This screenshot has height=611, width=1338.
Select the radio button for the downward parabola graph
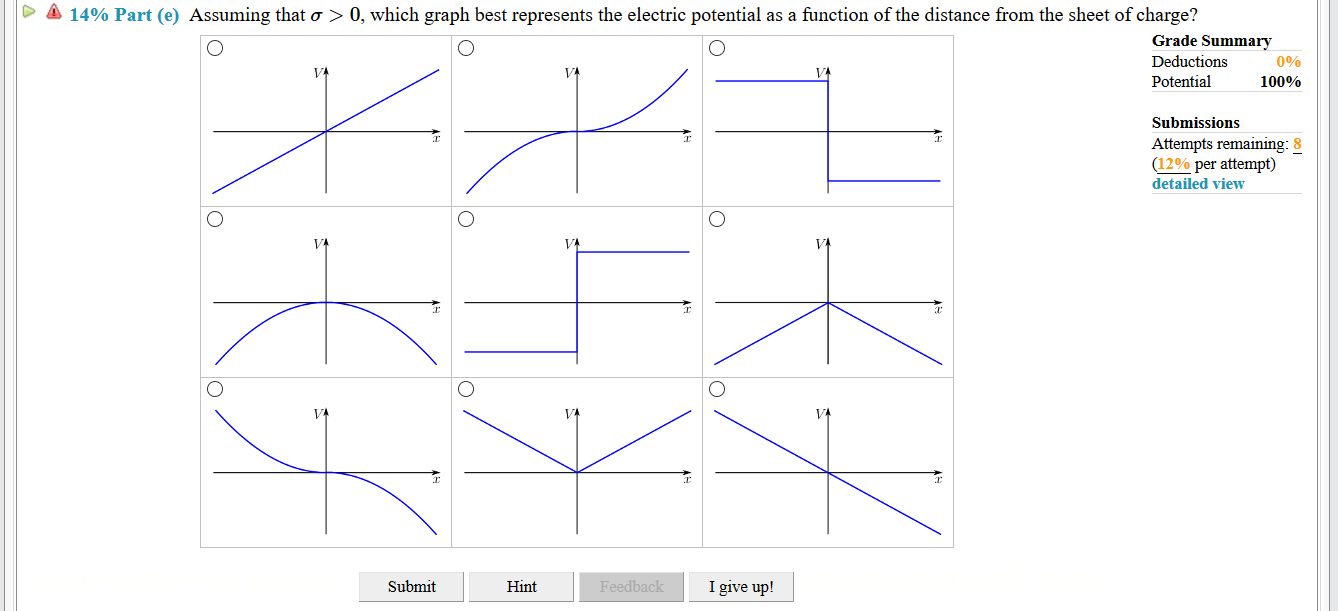[x=215, y=218]
